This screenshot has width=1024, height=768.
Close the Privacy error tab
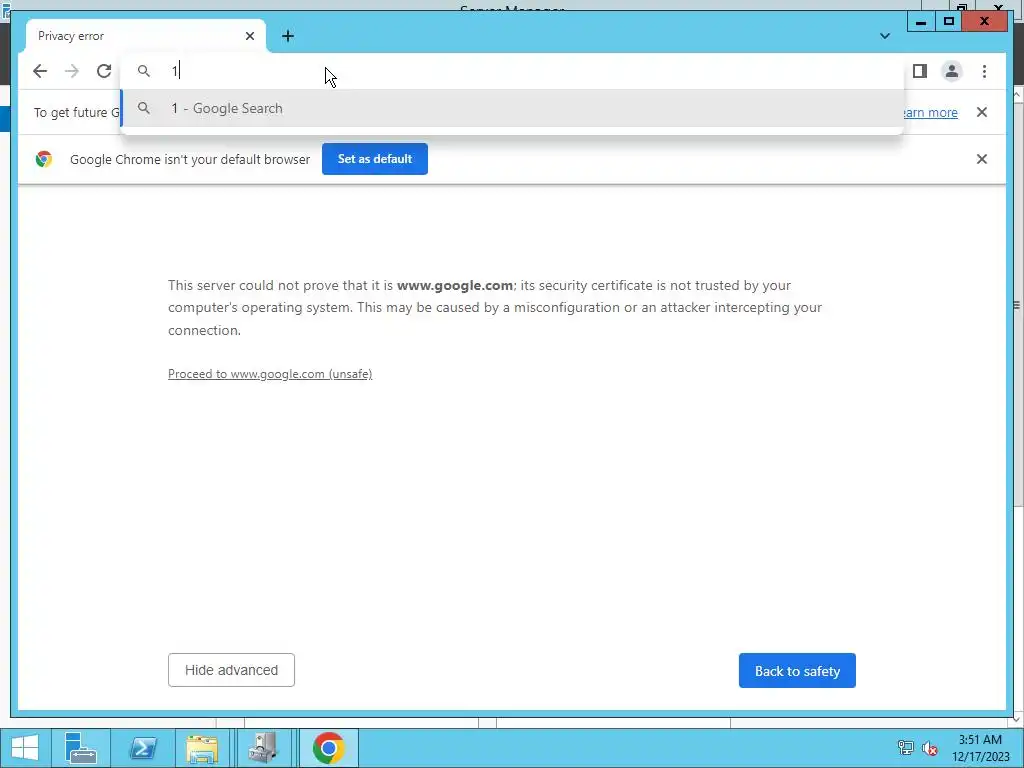coord(250,36)
